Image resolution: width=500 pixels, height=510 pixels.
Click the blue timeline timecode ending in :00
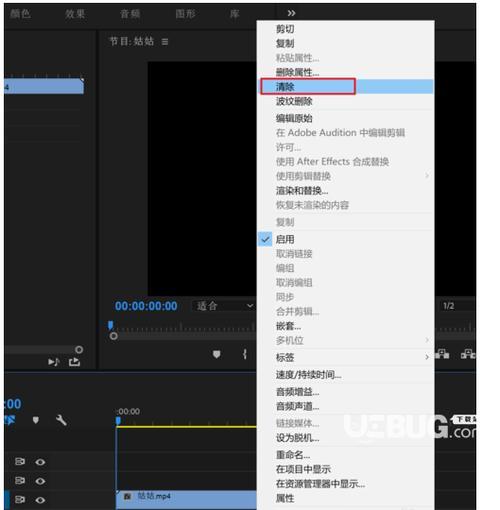click(13, 404)
